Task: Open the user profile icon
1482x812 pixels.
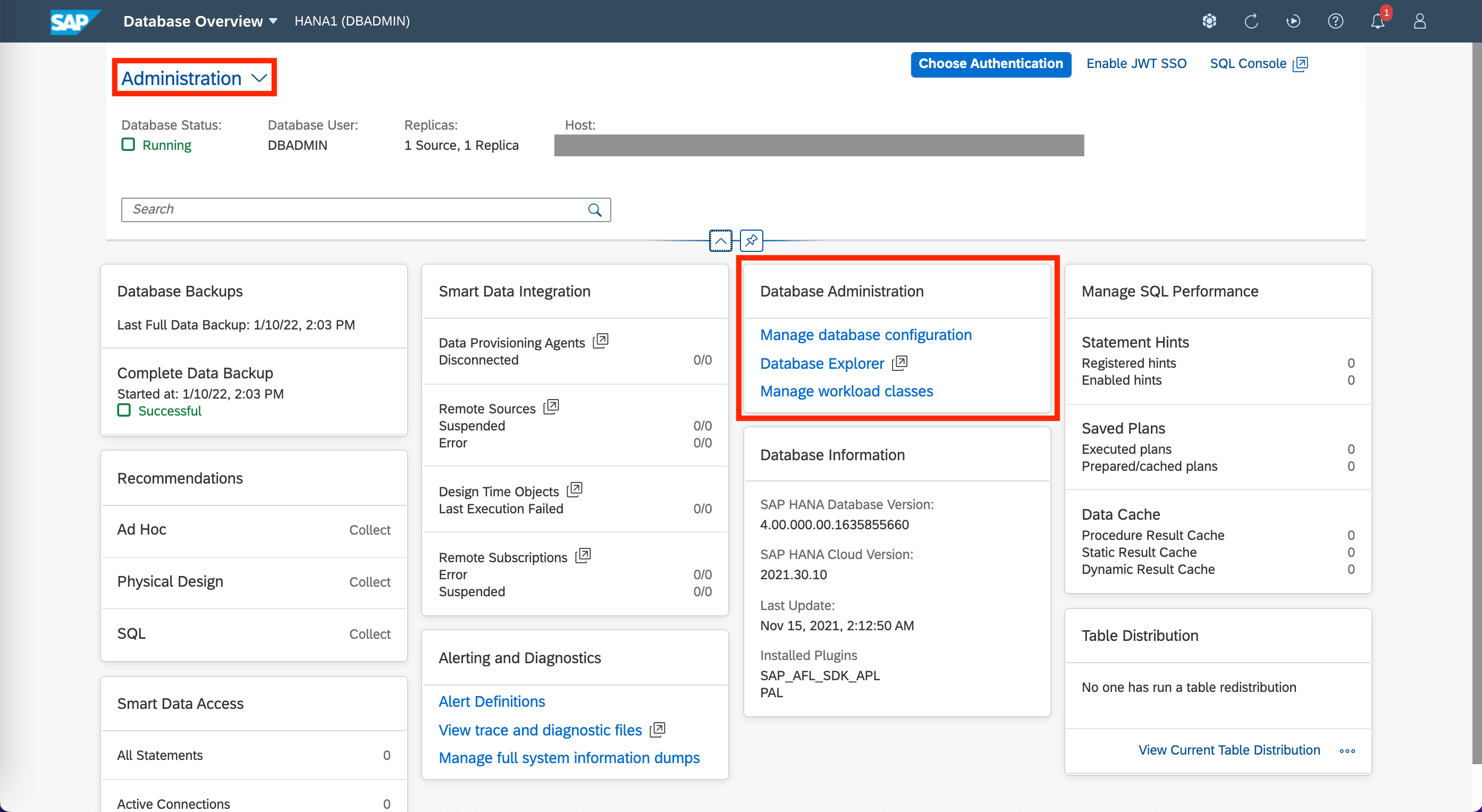Action: pos(1419,21)
